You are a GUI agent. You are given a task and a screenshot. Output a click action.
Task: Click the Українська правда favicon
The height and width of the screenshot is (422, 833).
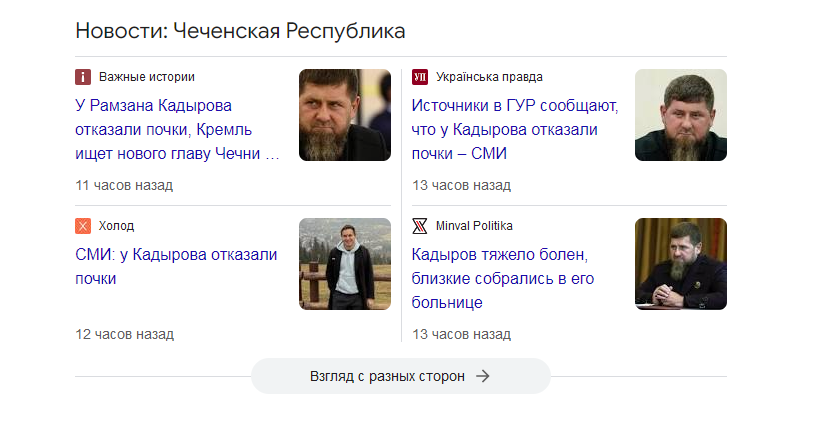(x=420, y=77)
